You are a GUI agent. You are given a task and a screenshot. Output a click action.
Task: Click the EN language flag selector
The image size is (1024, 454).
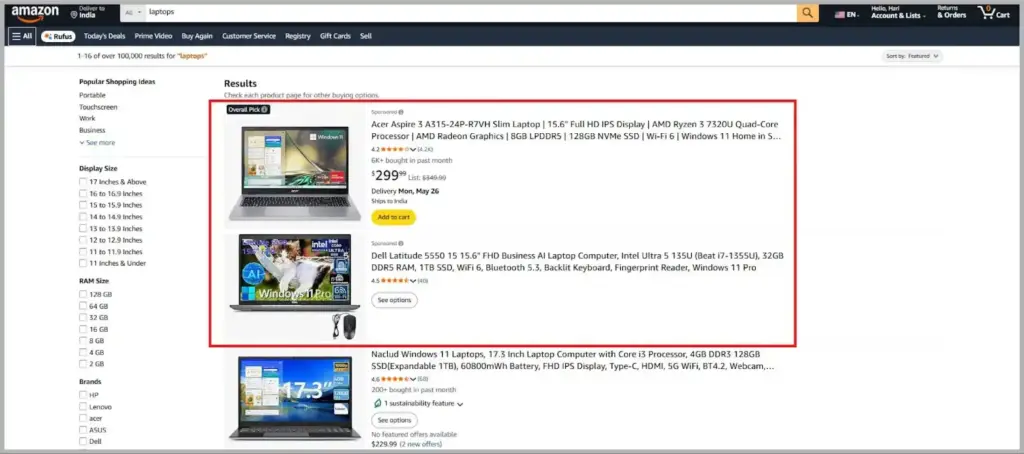click(x=847, y=14)
